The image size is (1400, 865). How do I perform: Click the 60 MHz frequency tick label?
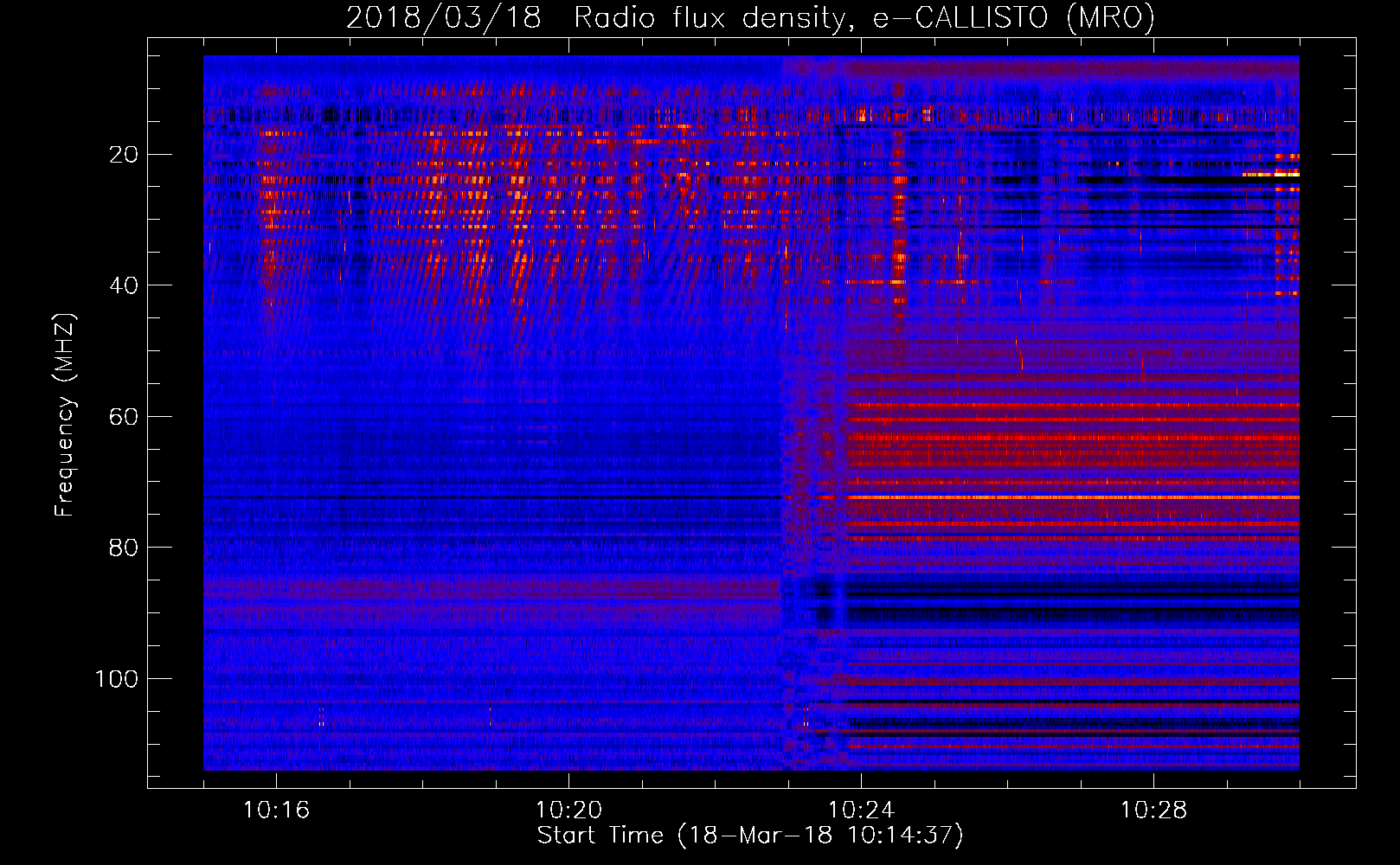(x=124, y=417)
